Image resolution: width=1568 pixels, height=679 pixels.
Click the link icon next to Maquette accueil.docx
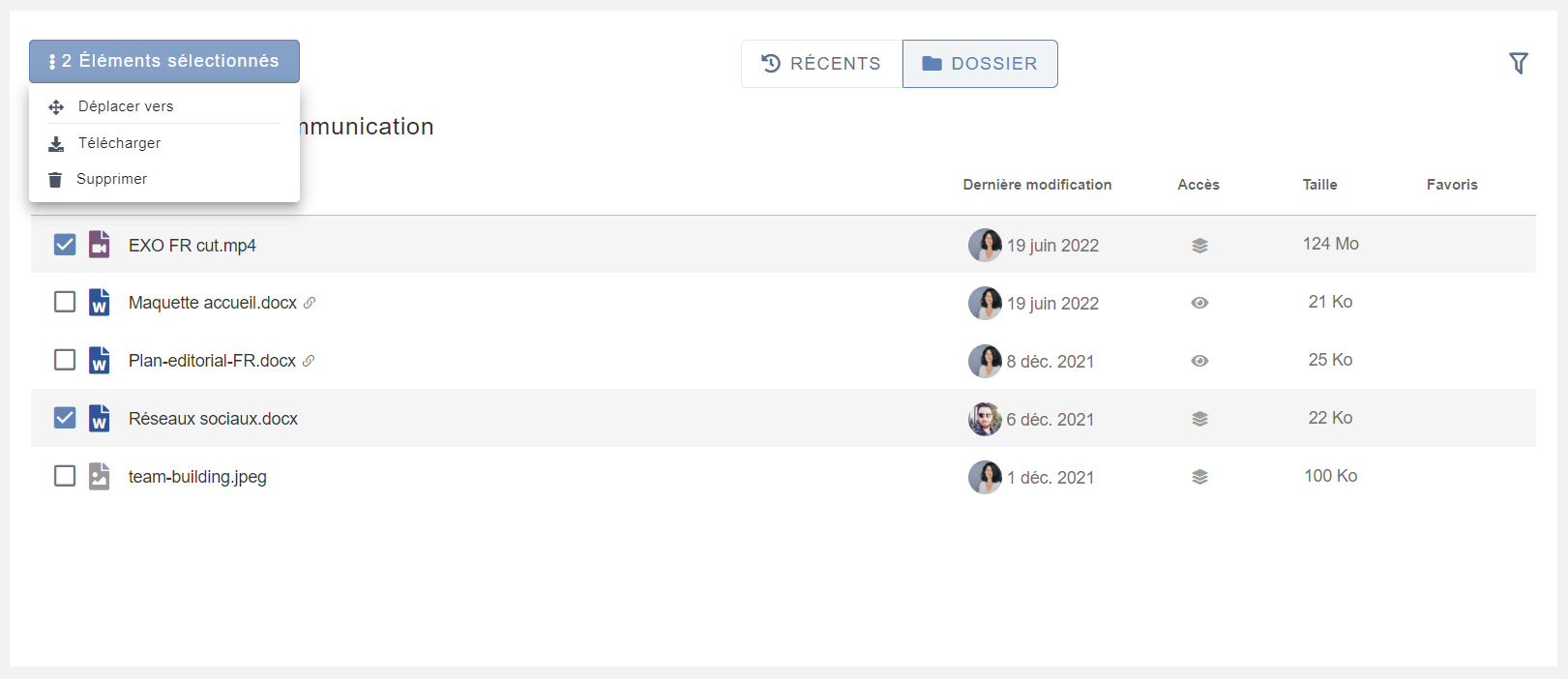(310, 303)
